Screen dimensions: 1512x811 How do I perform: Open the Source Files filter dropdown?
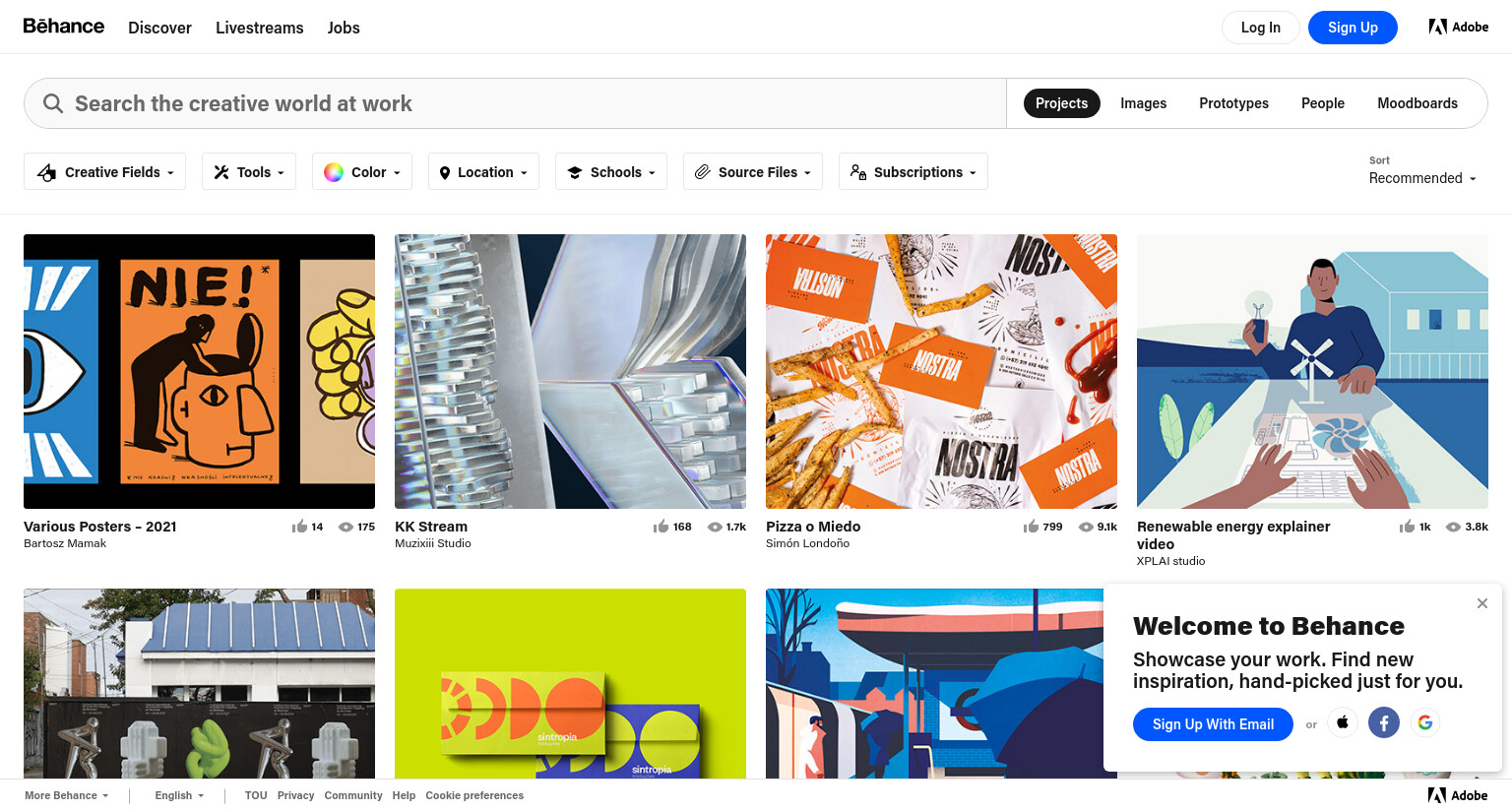point(753,171)
